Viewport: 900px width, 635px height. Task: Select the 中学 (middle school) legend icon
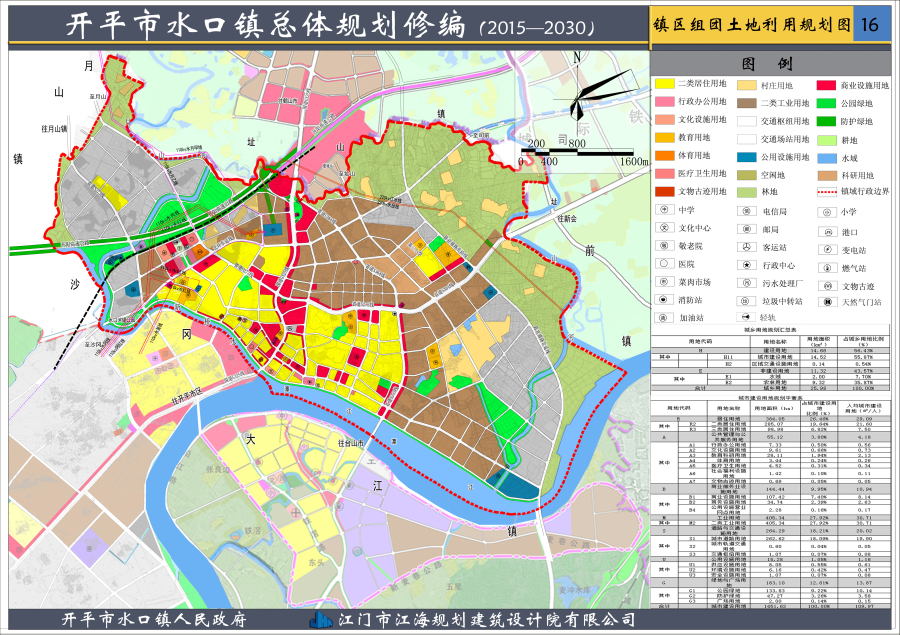(664, 208)
